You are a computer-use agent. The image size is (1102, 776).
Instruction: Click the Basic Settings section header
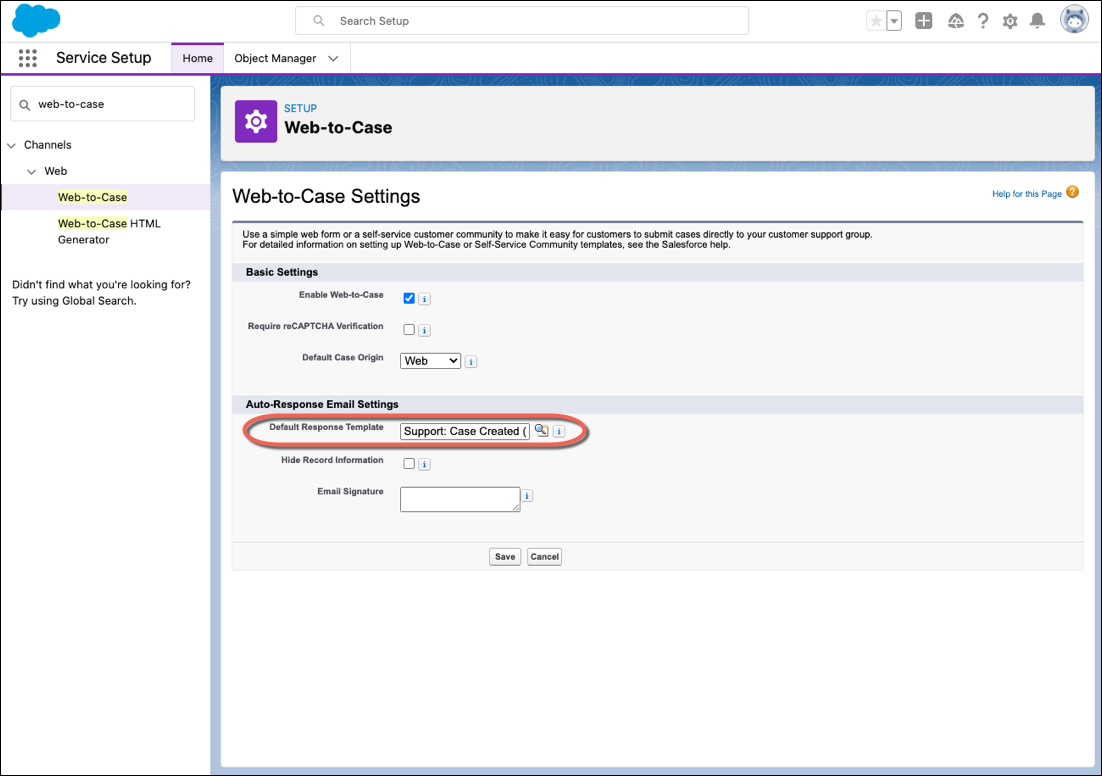282,272
